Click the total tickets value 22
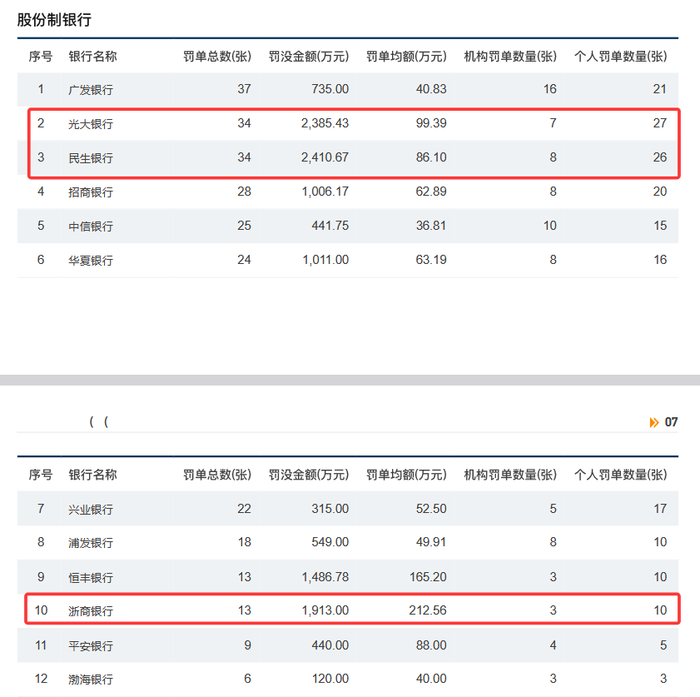The image size is (700, 697). [x=244, y=509]
